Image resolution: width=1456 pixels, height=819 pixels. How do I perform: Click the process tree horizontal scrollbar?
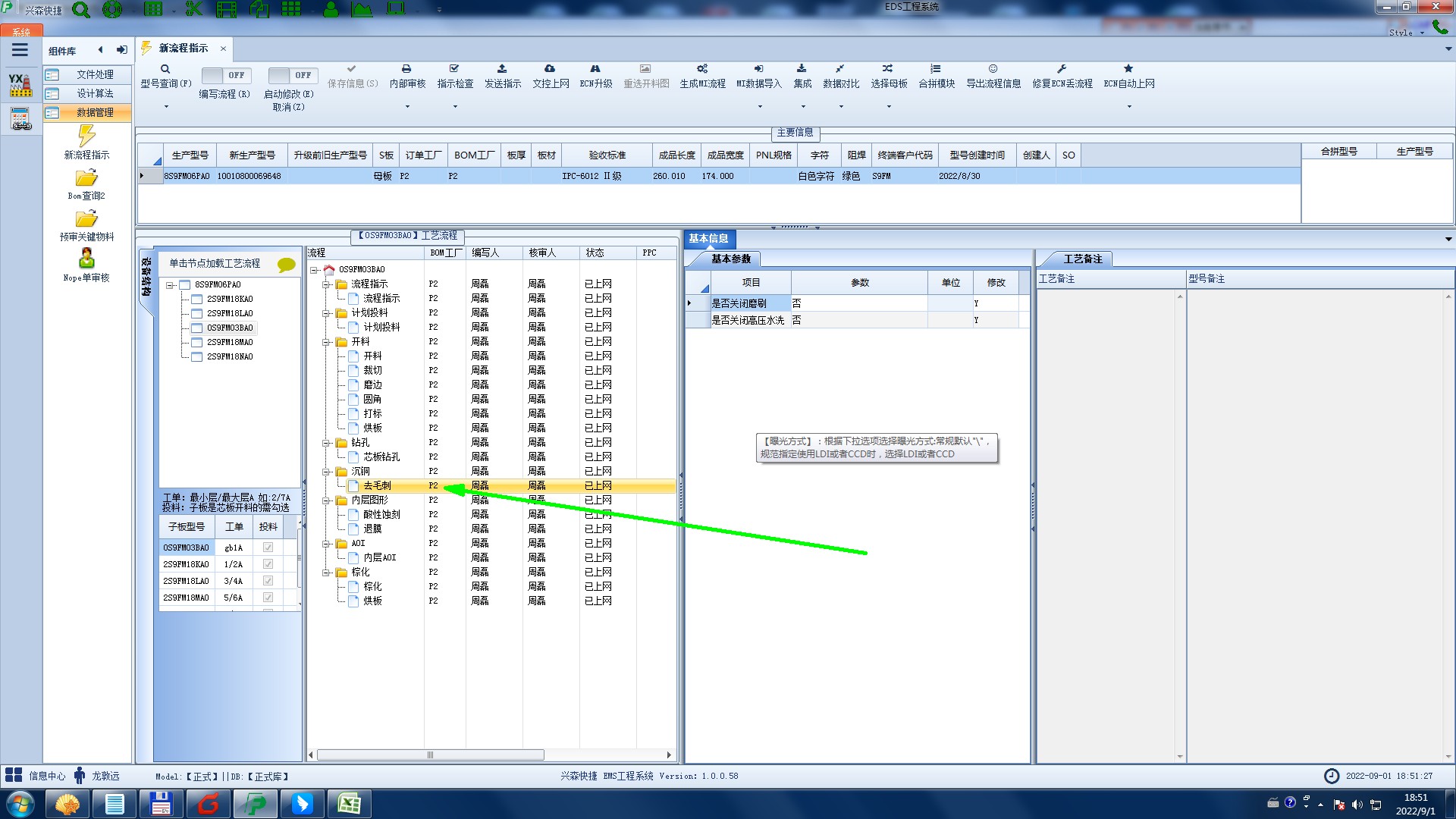tap(430, 755)
